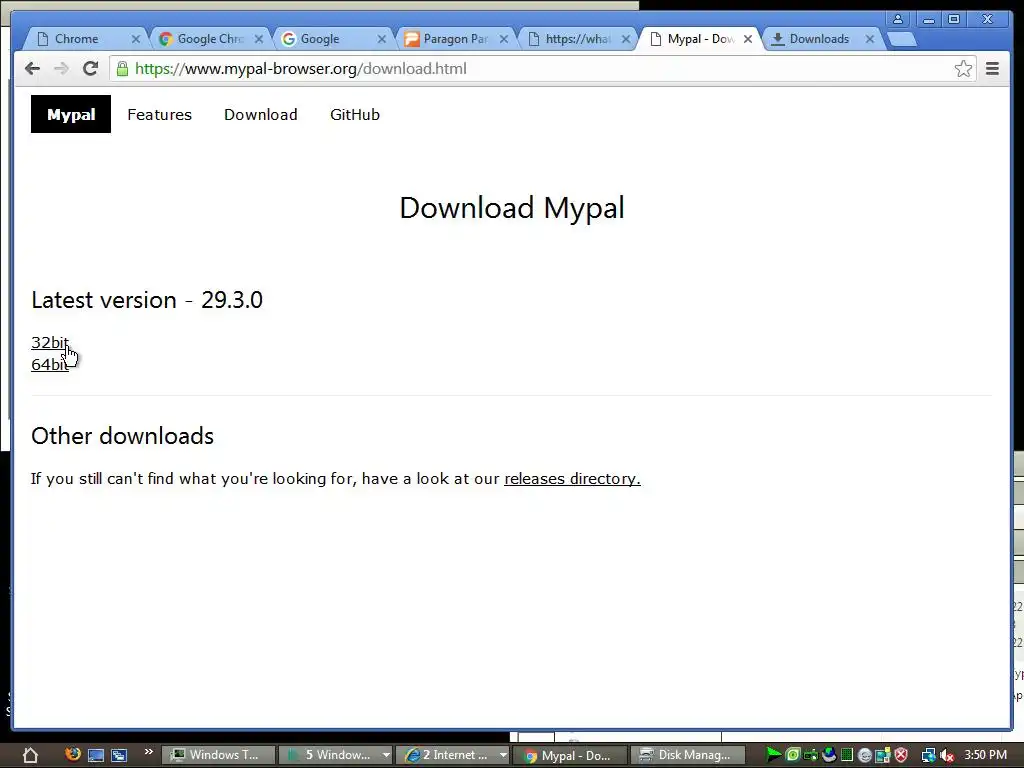Open the Download nav link
1024x768 pixels.
pyautogui.click(x=261, y=115)
